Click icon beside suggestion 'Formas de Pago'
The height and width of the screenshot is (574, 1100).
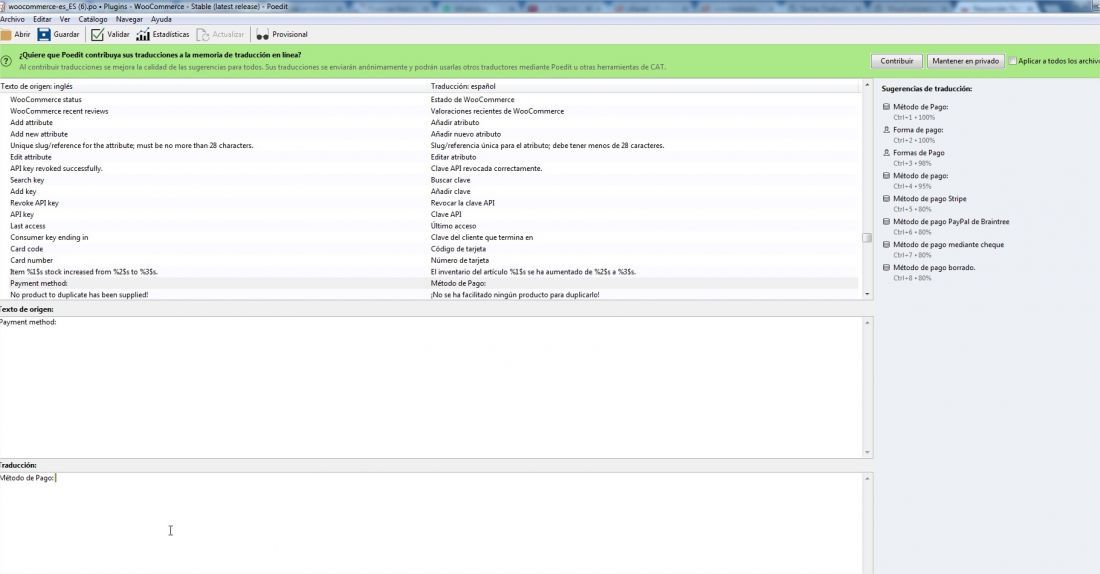tap(886, 152)
